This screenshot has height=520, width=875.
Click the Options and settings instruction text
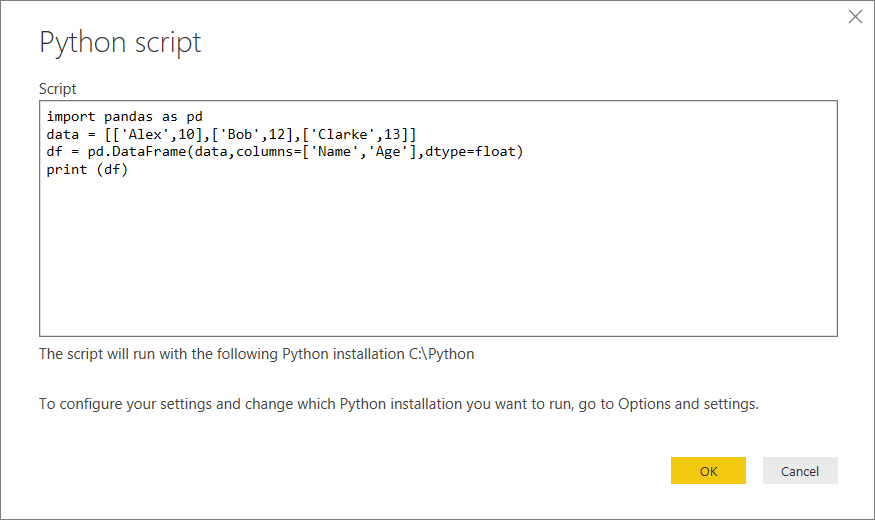[x=398, y=404]
